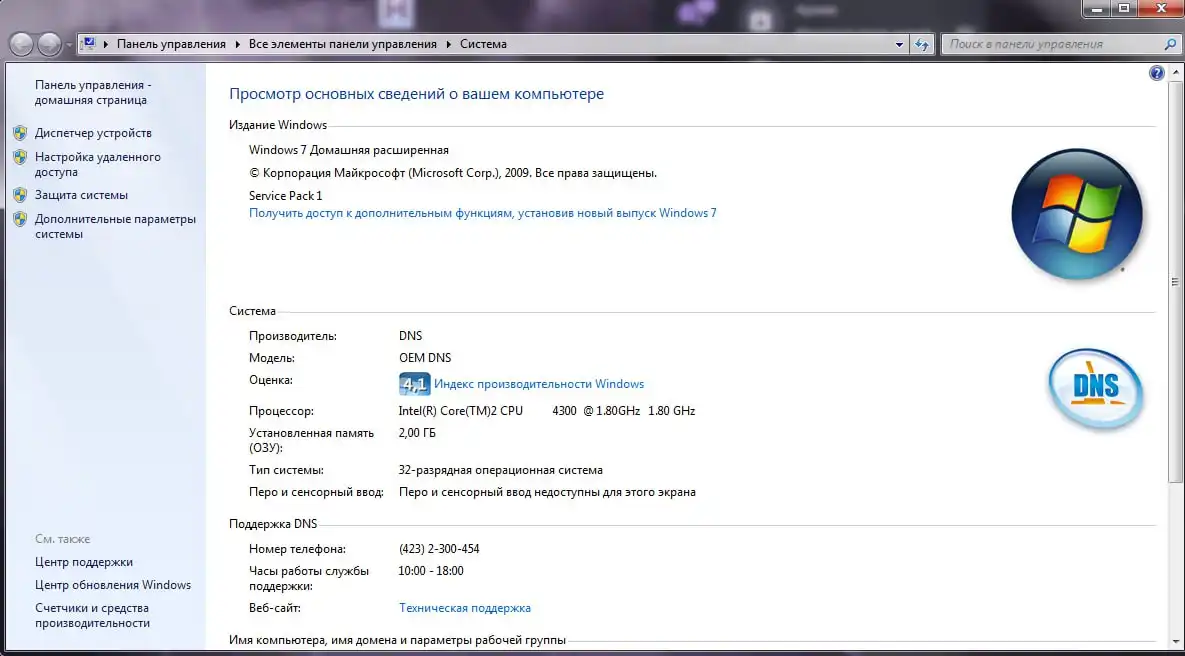Viewport: 1185px width, 656px height.
Task: Click the "OEM DNS" model value
Action: pyautogui.click(x=425, y=357)
